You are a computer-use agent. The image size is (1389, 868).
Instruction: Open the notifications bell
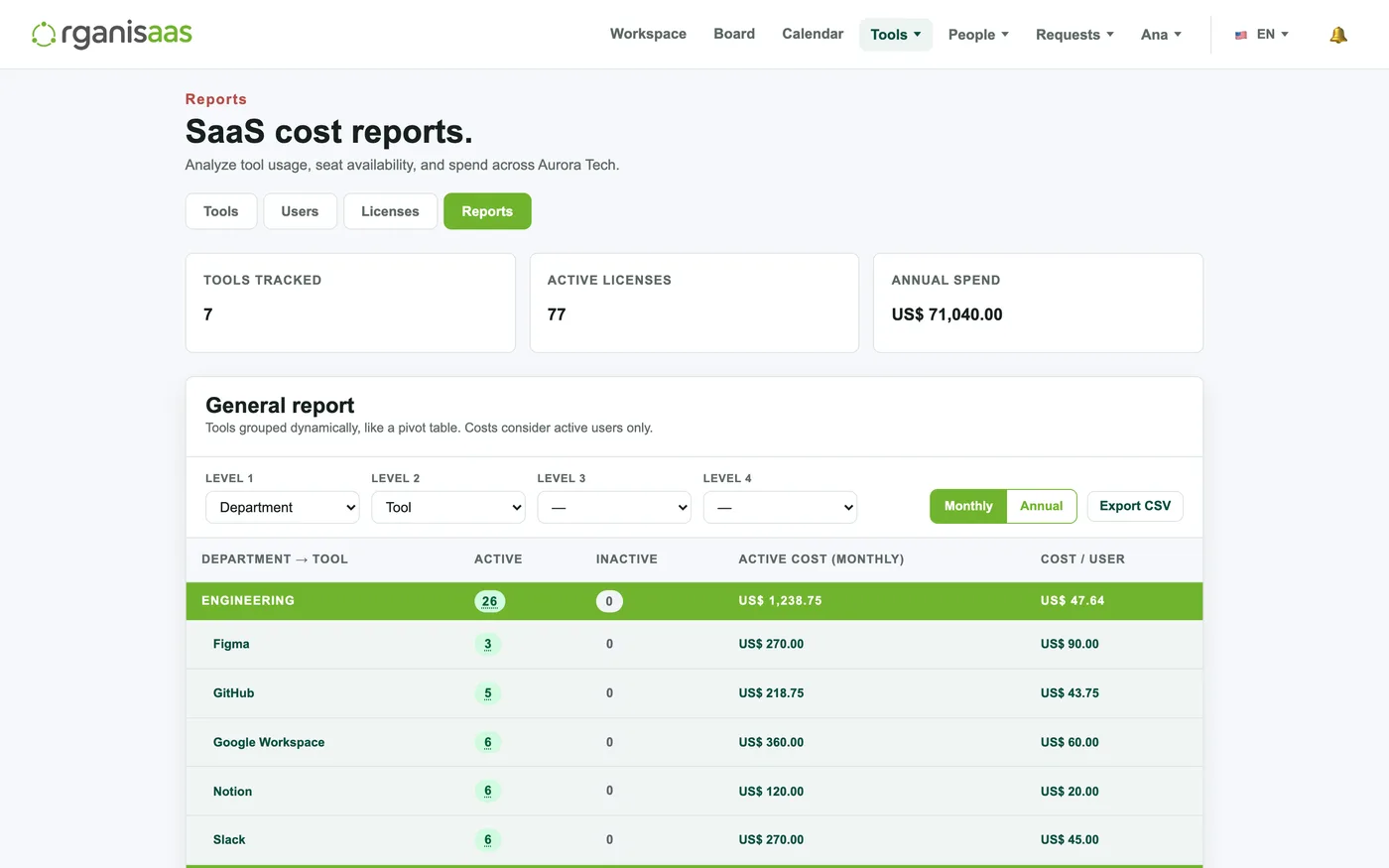[x=1338, y=35]
